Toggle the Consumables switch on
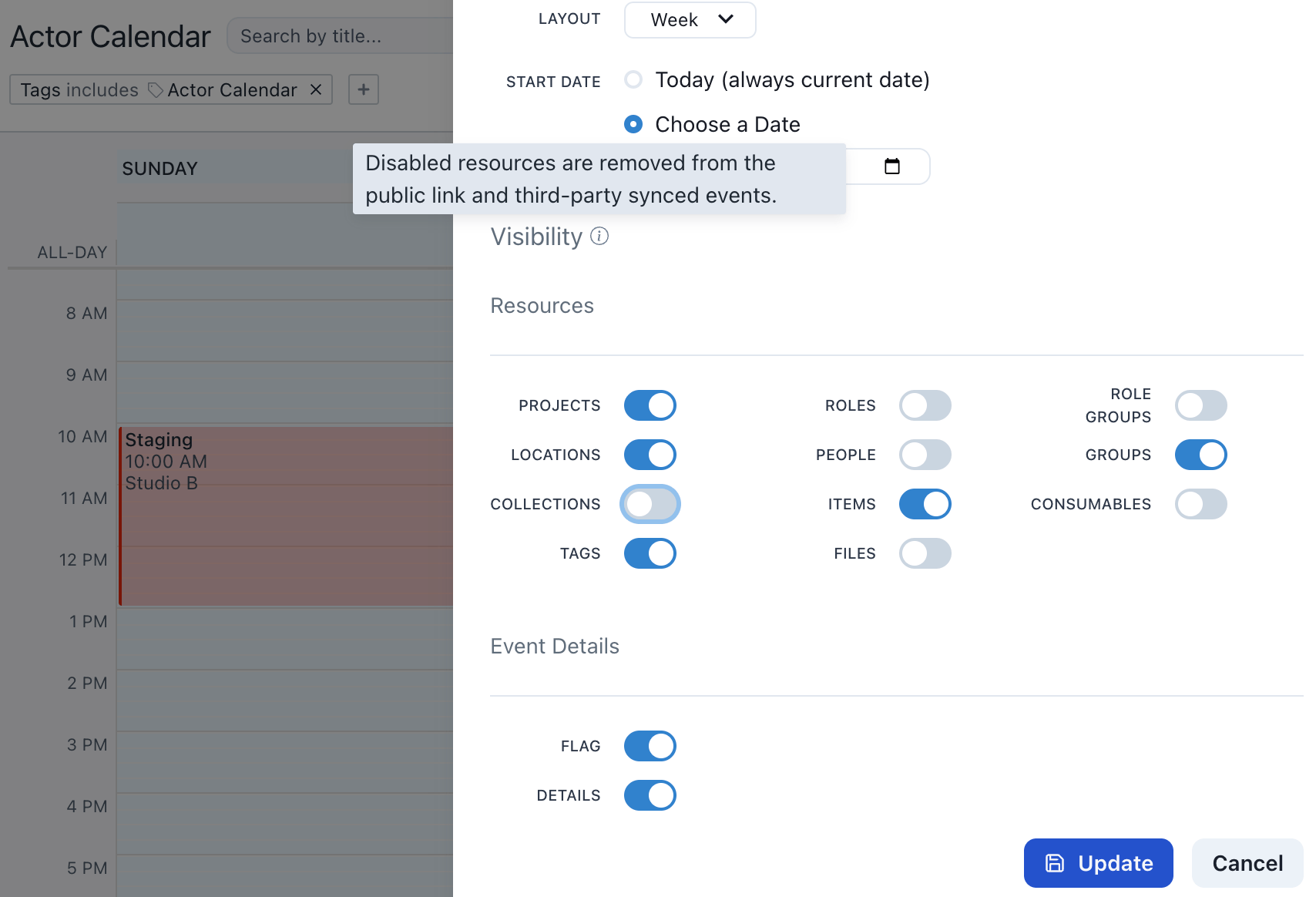Screen dimensions: 1316x897 coord(1200,504)
